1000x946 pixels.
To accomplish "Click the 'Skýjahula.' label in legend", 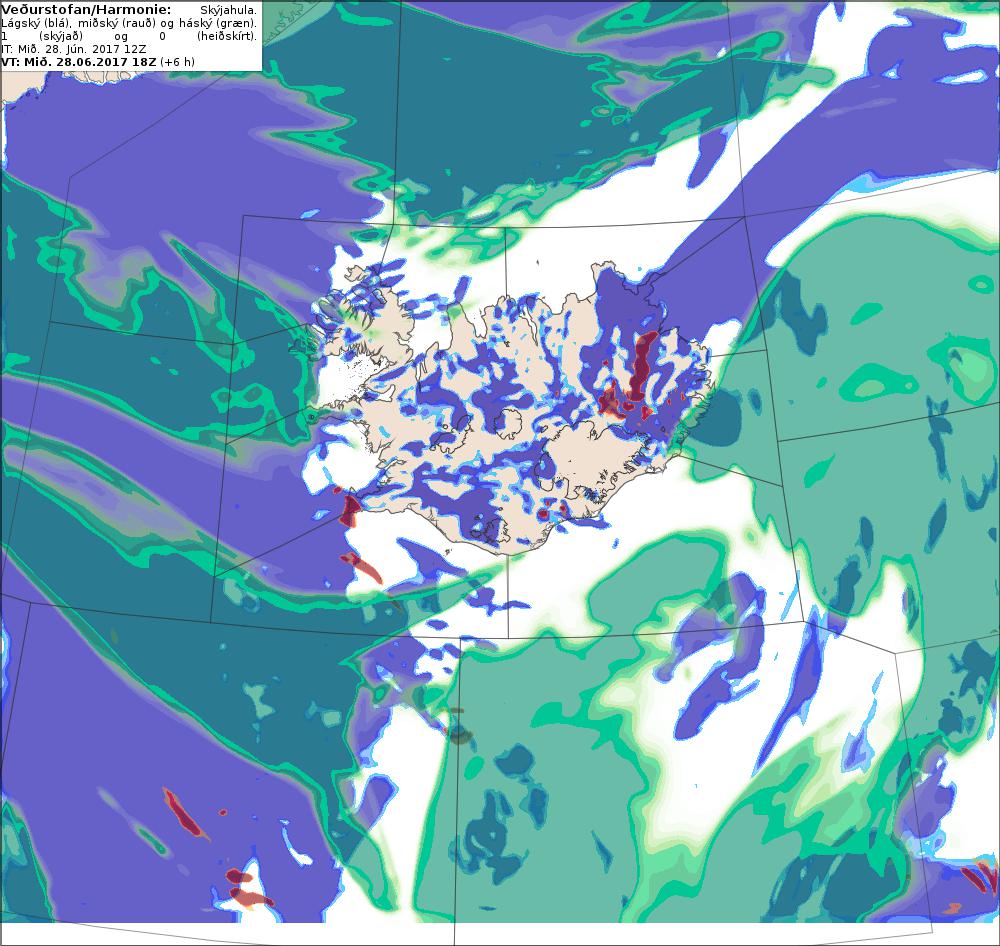I will (228, 11).
